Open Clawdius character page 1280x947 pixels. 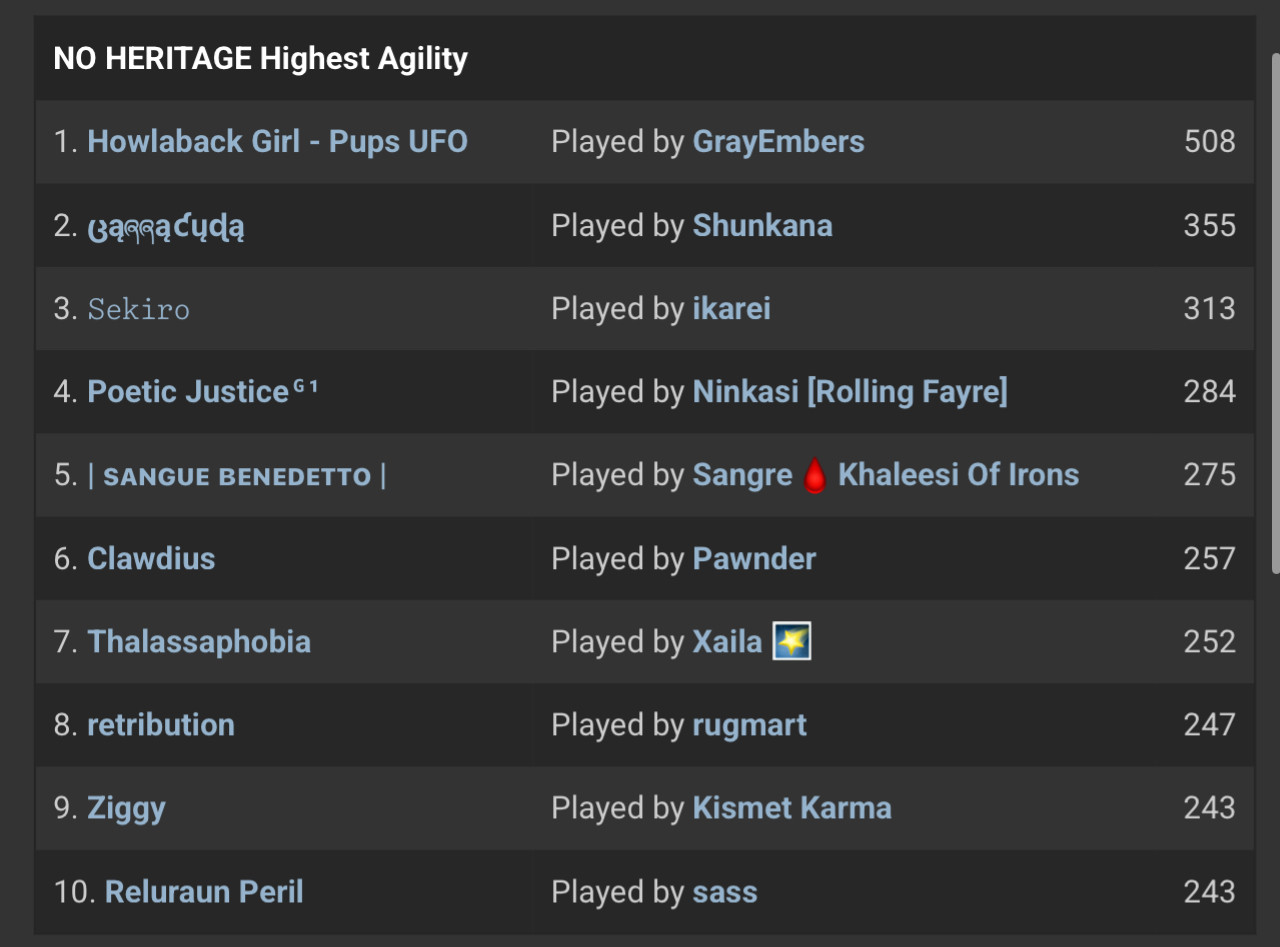pos(152,558)
